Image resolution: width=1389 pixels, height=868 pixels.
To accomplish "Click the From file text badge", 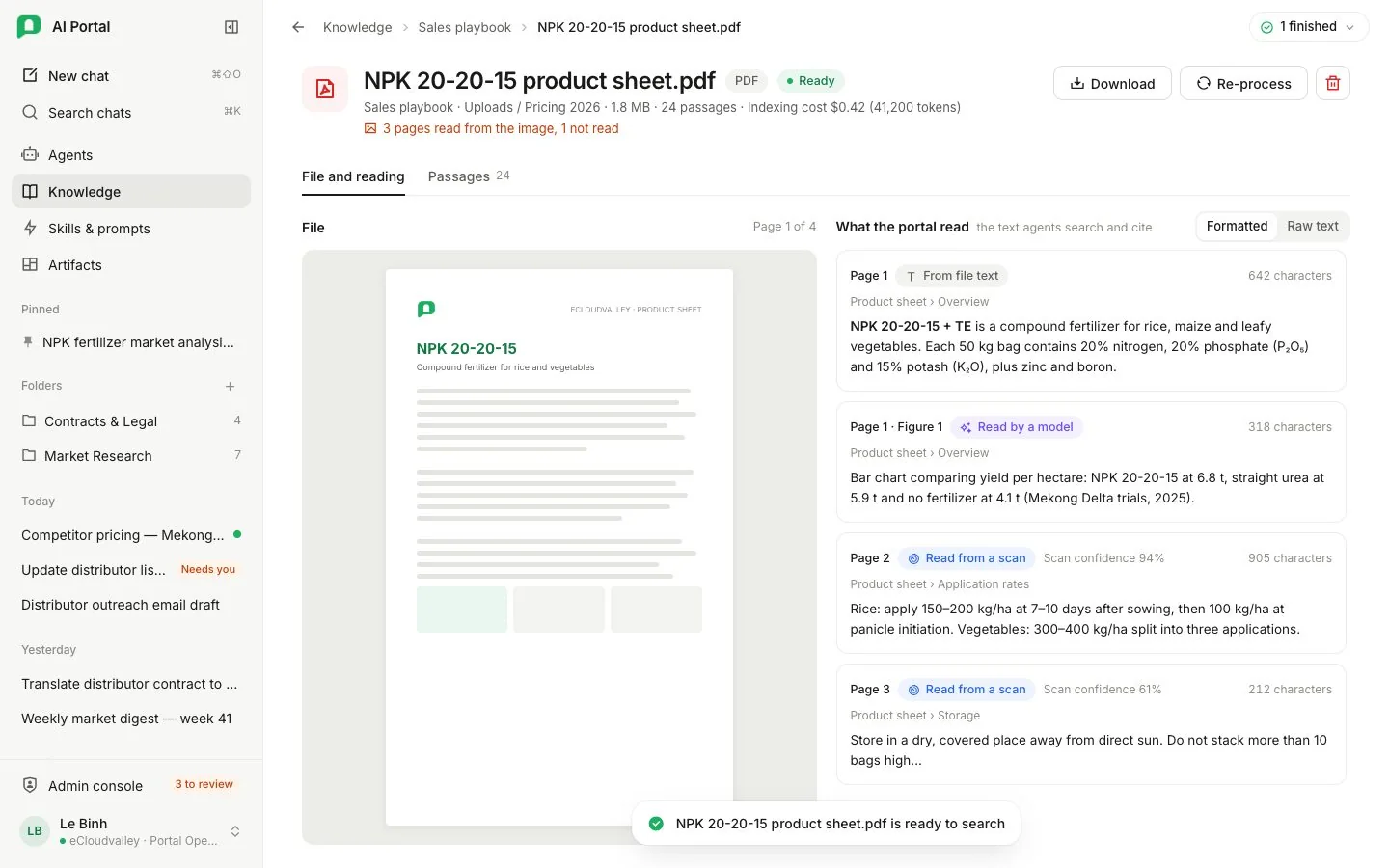I will [952, 275].
